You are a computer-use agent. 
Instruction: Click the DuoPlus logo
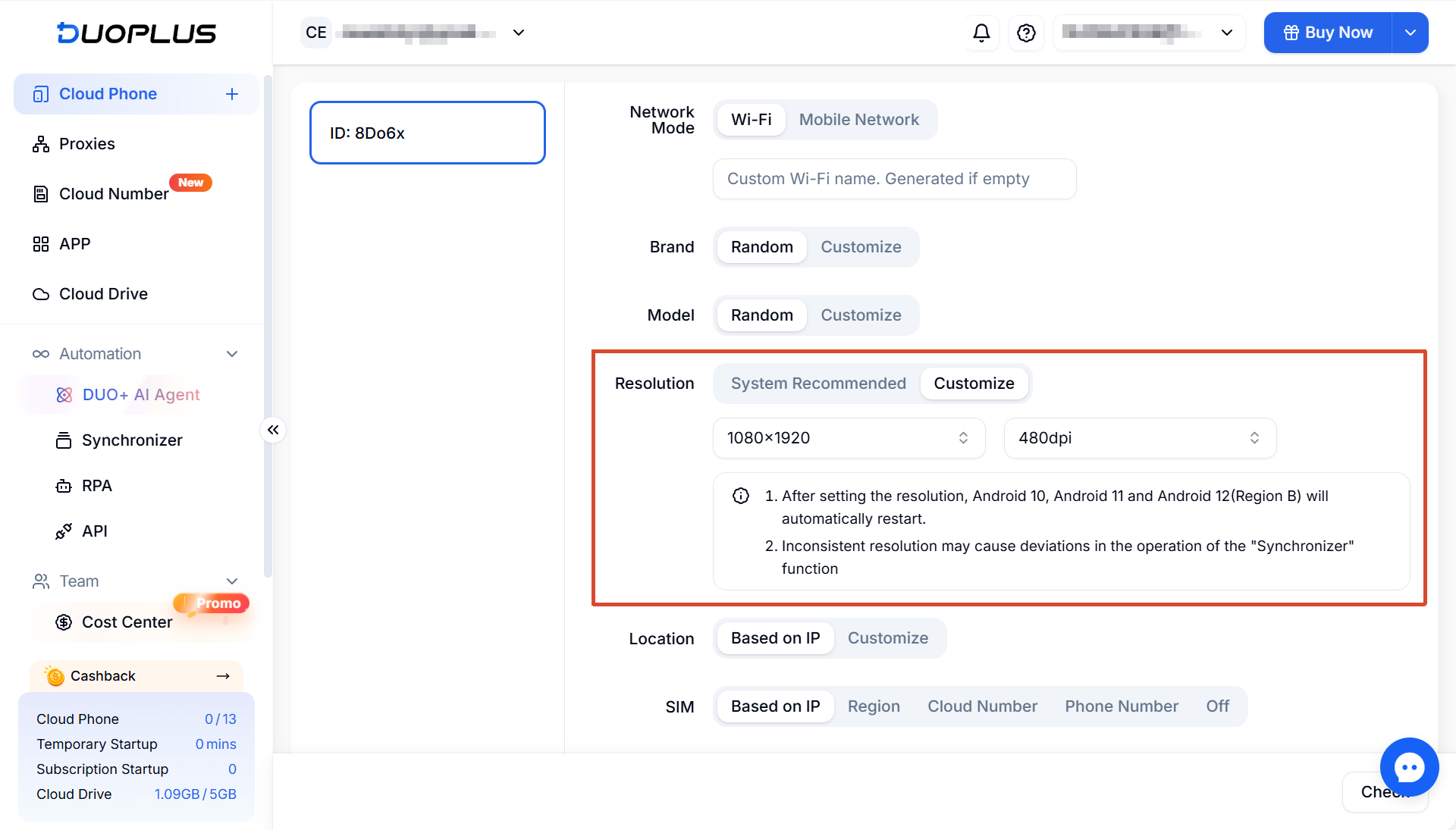click(136, 33)
